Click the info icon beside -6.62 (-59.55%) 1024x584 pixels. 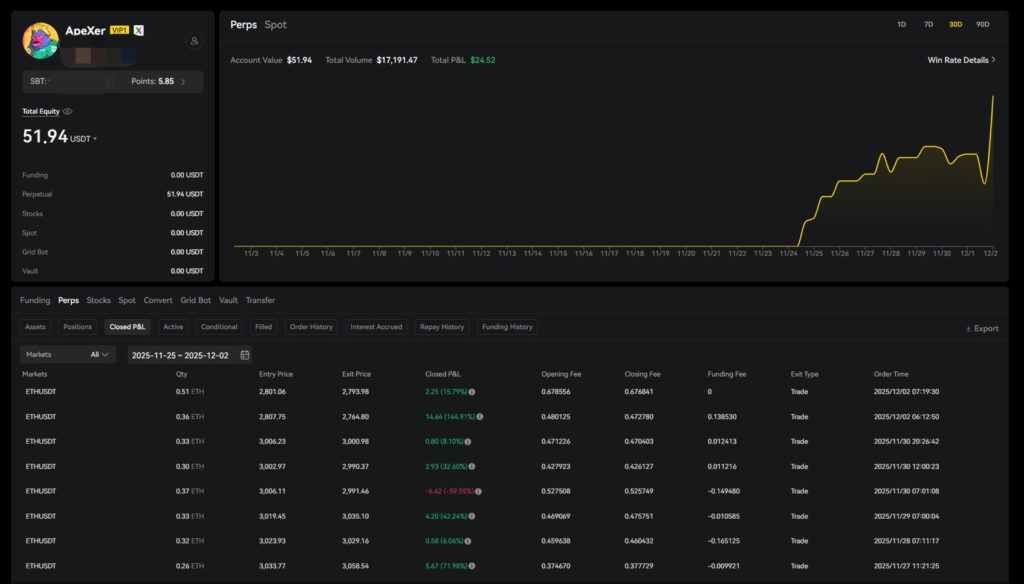coord(478,492)
